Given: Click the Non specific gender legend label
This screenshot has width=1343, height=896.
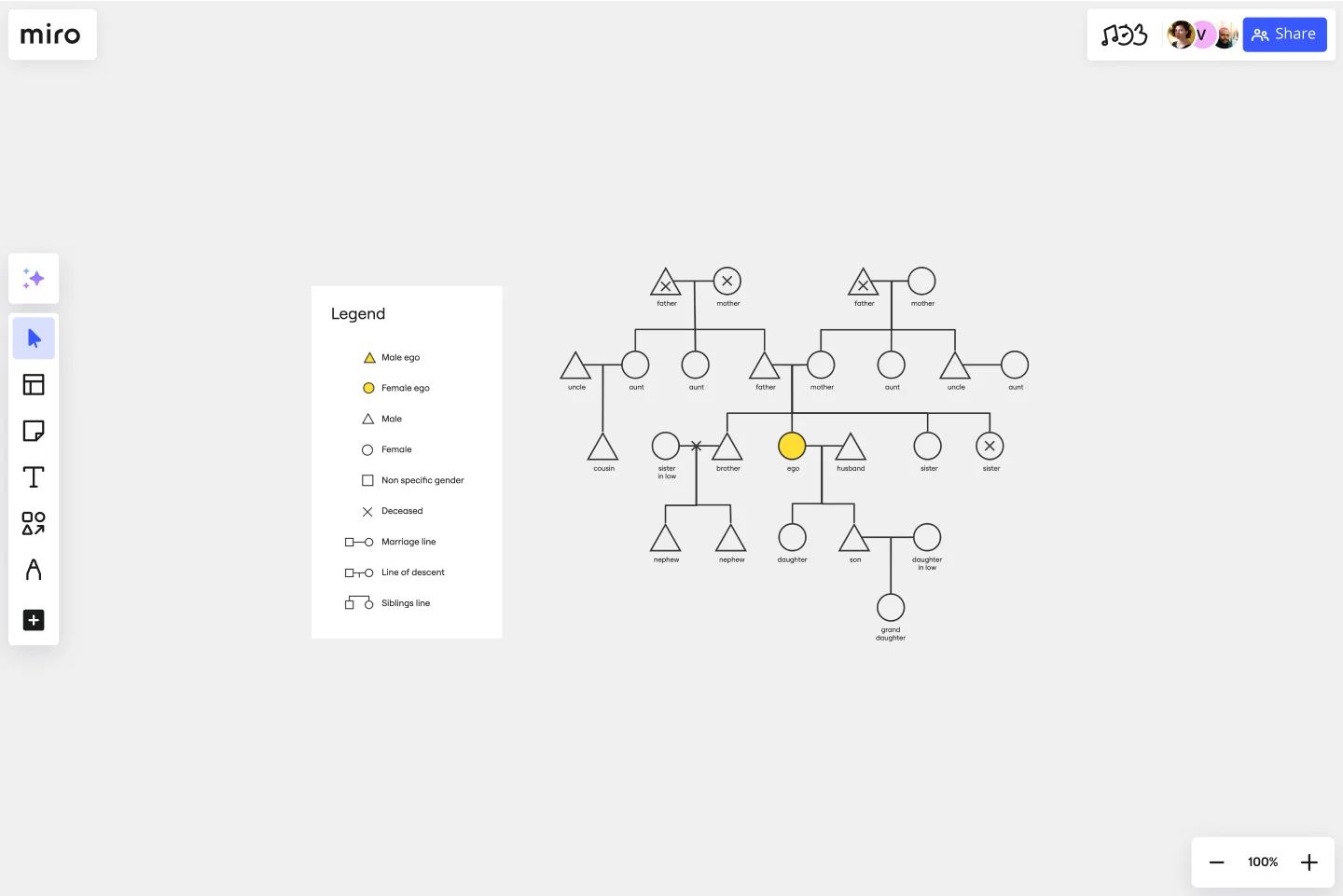Looking at the screenshot, I should point(422,480).
